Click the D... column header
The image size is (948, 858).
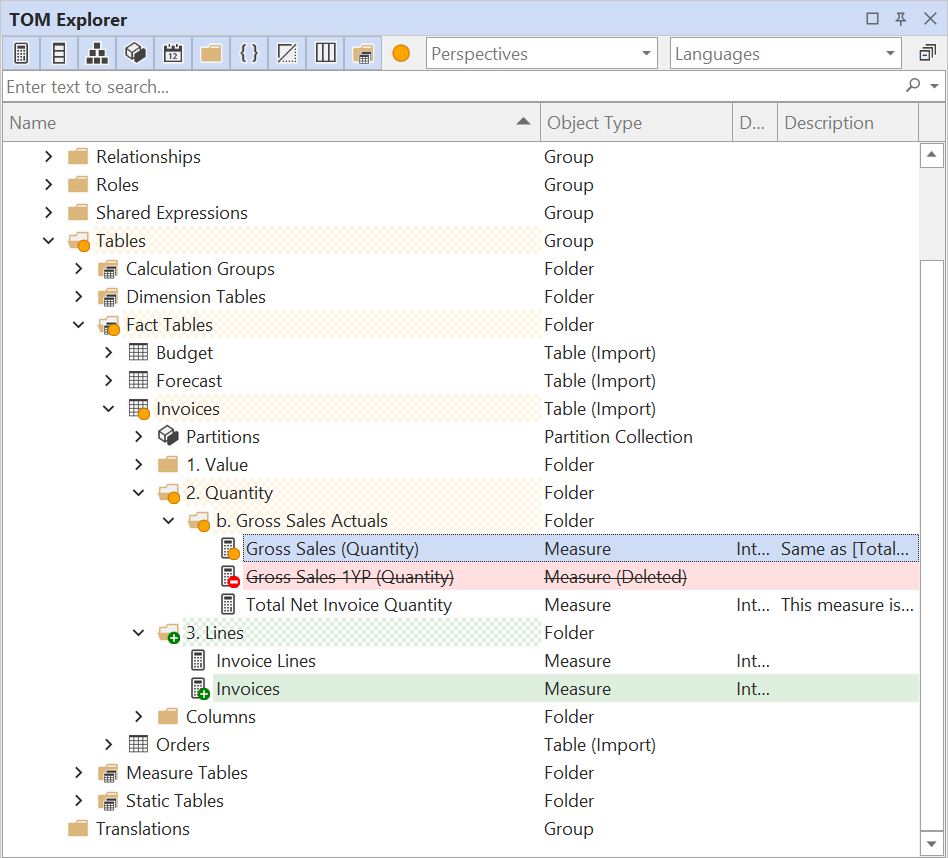click(x=755, y=123)
